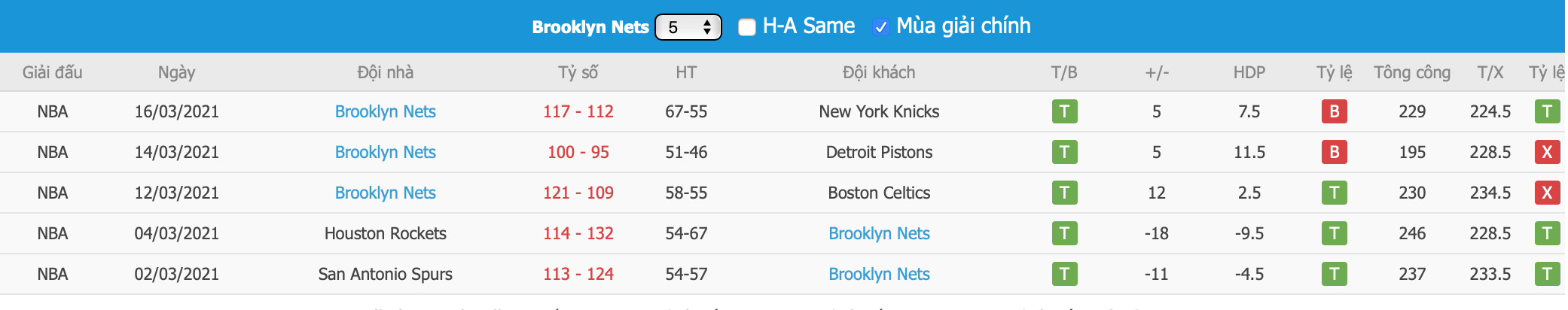
Task: Click green T result badge for 16/03/2021 game
Action: [x=1064, y=111]
